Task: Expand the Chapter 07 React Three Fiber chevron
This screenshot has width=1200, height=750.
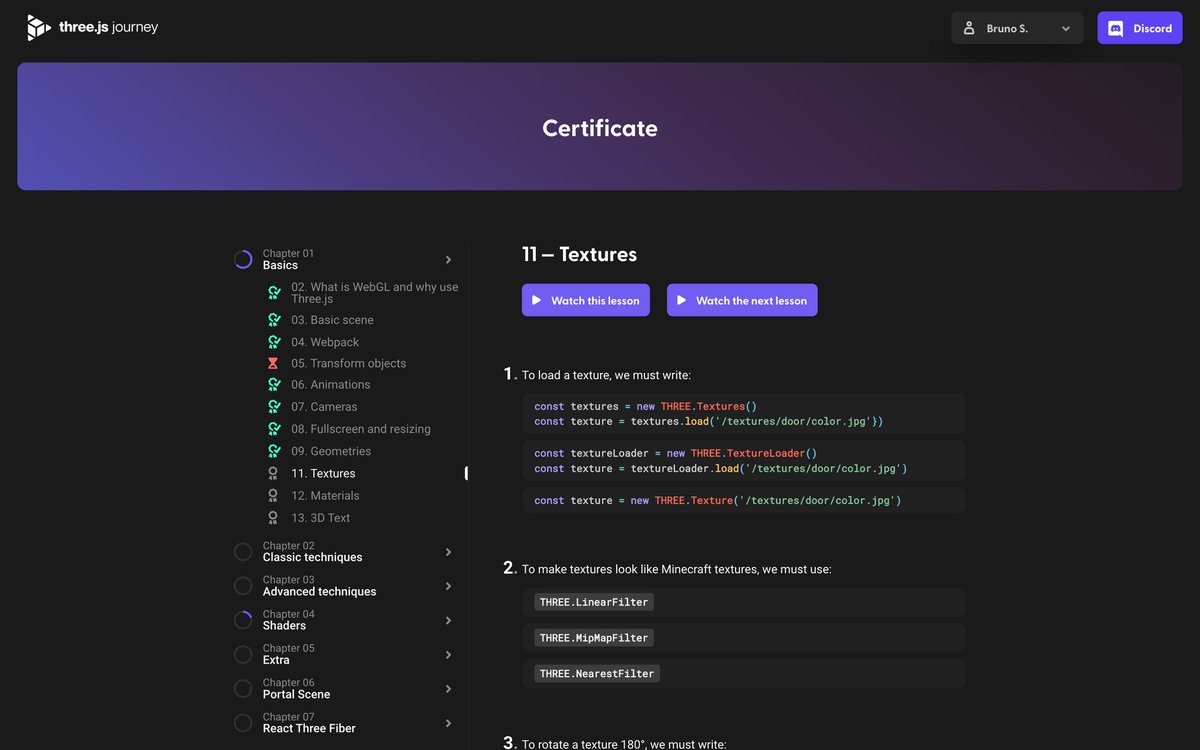Action: [448, 723]
